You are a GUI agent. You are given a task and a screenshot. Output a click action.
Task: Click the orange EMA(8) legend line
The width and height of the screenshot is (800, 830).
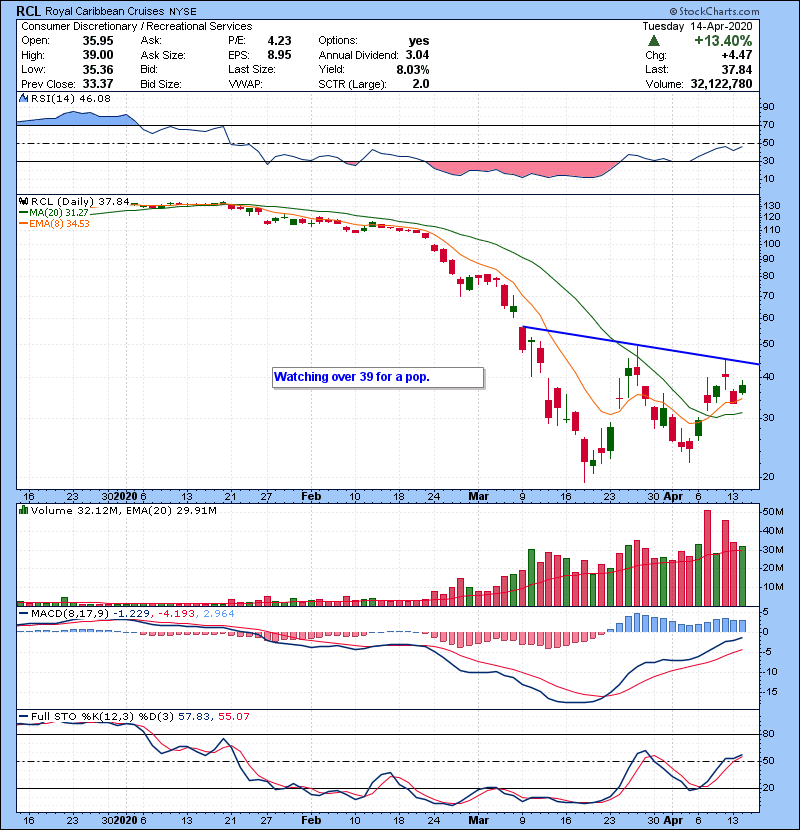click(23, 224)
